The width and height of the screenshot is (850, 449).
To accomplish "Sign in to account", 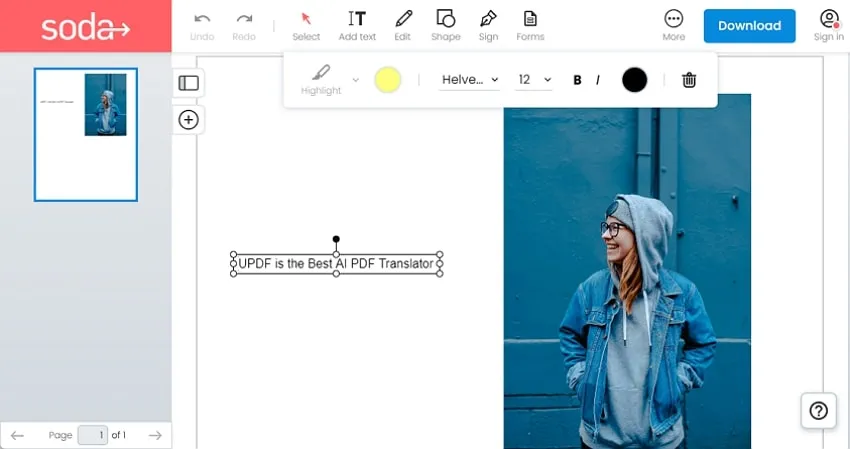I will point(829,26).
